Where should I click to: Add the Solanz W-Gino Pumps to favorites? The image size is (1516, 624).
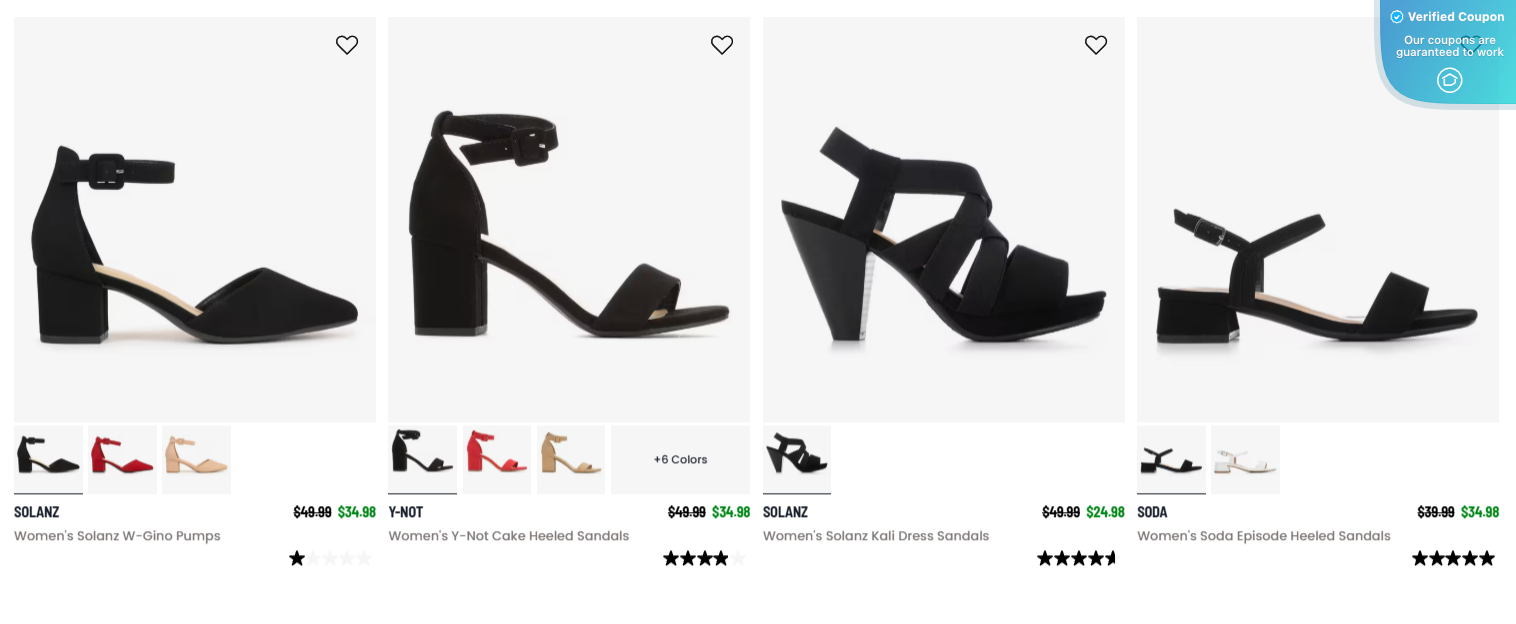pos(347,45)
